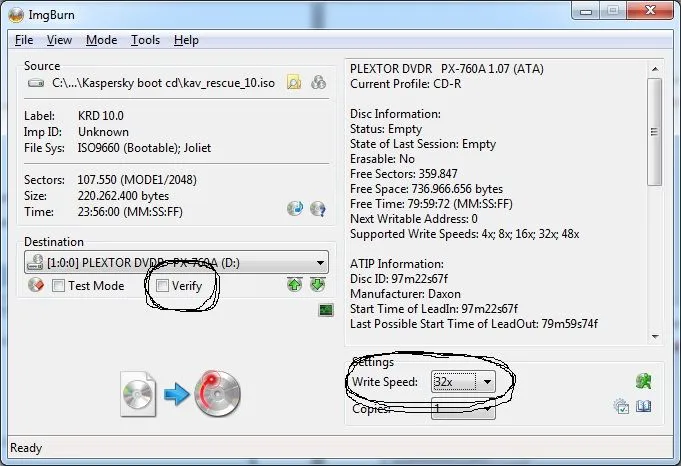Click the info panel scroll down arrow
The width and height of the screenshot is (681, 466).
(655, 337)
